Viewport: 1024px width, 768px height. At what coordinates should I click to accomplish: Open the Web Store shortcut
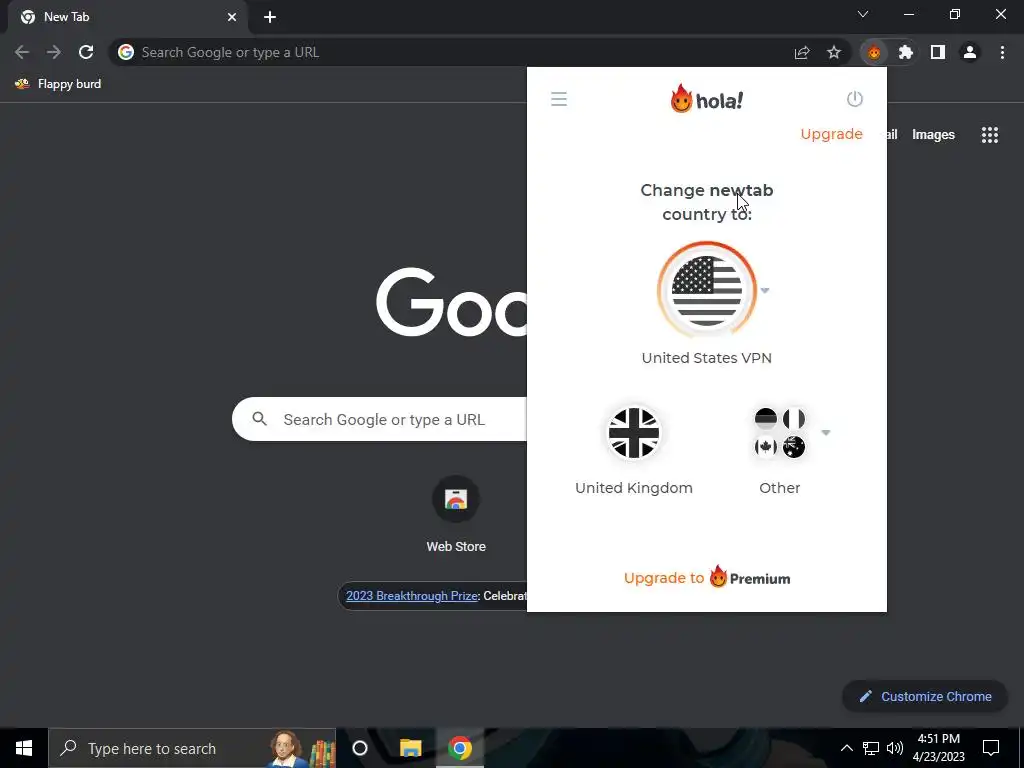click(x=456, y=516)
